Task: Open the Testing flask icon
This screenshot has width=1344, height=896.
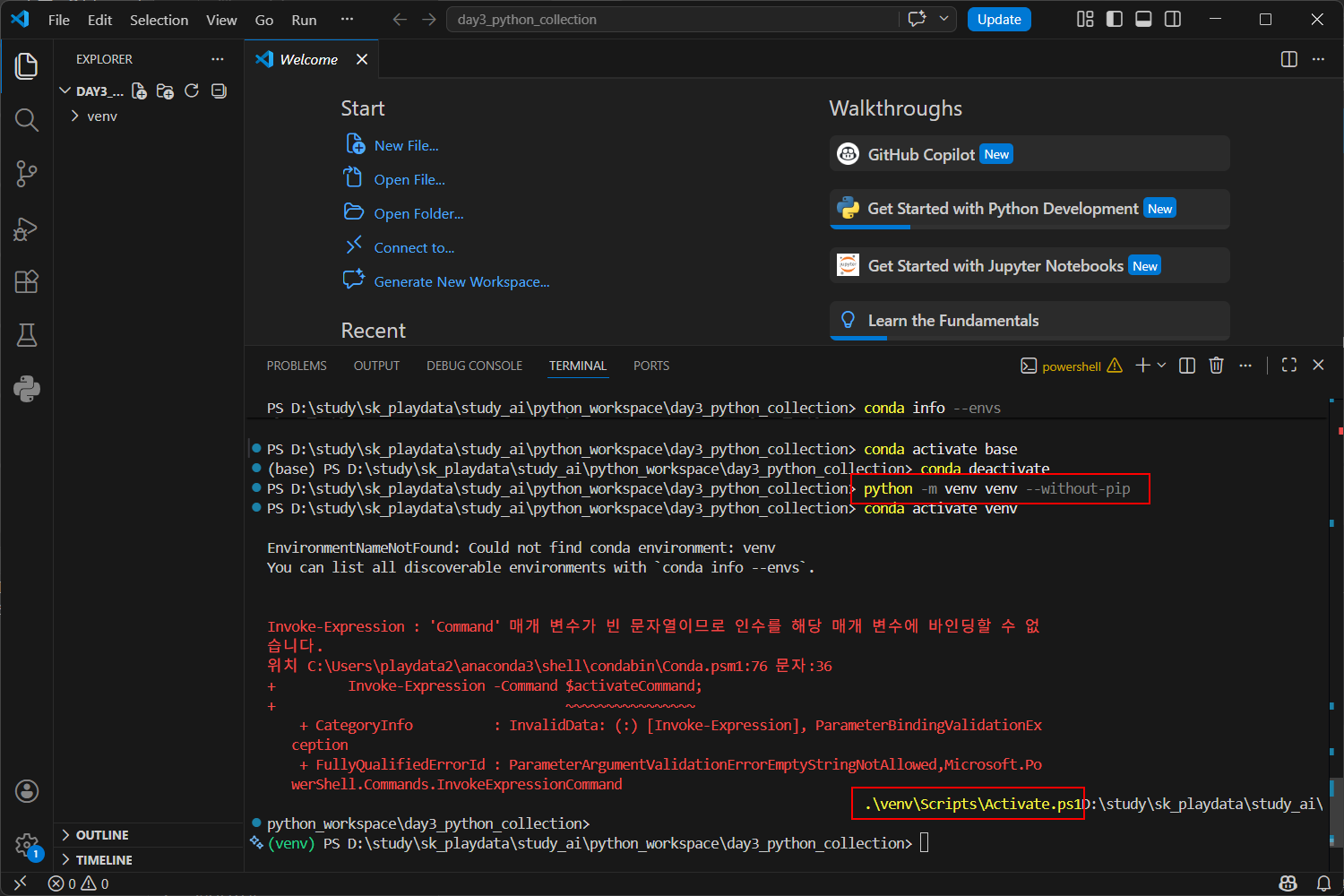Action: pyautogui.click(x=27, y=335)
